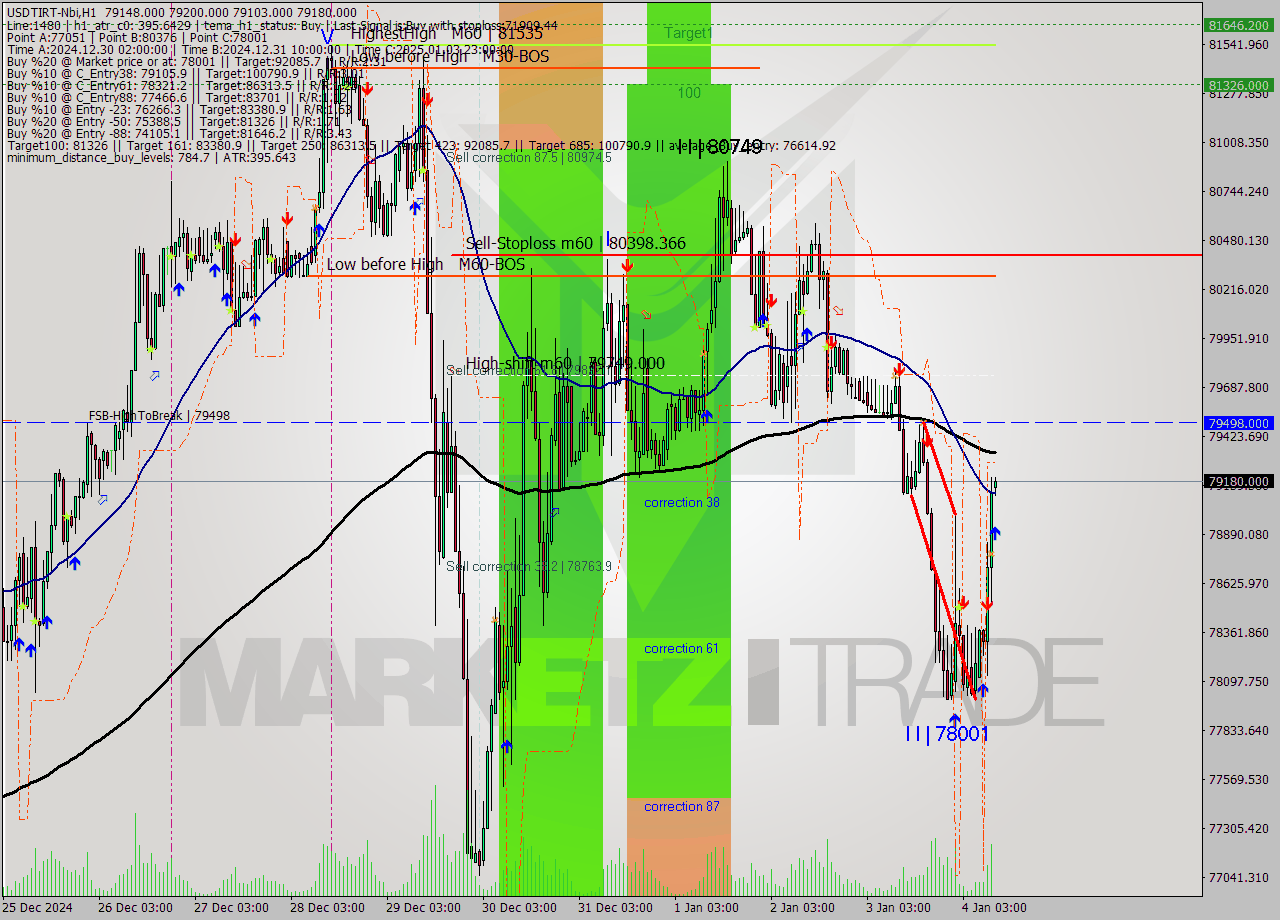Select the Low before High M60-BOS label
Viewport: 1280px width, 920px height.
tap(426, 264)
